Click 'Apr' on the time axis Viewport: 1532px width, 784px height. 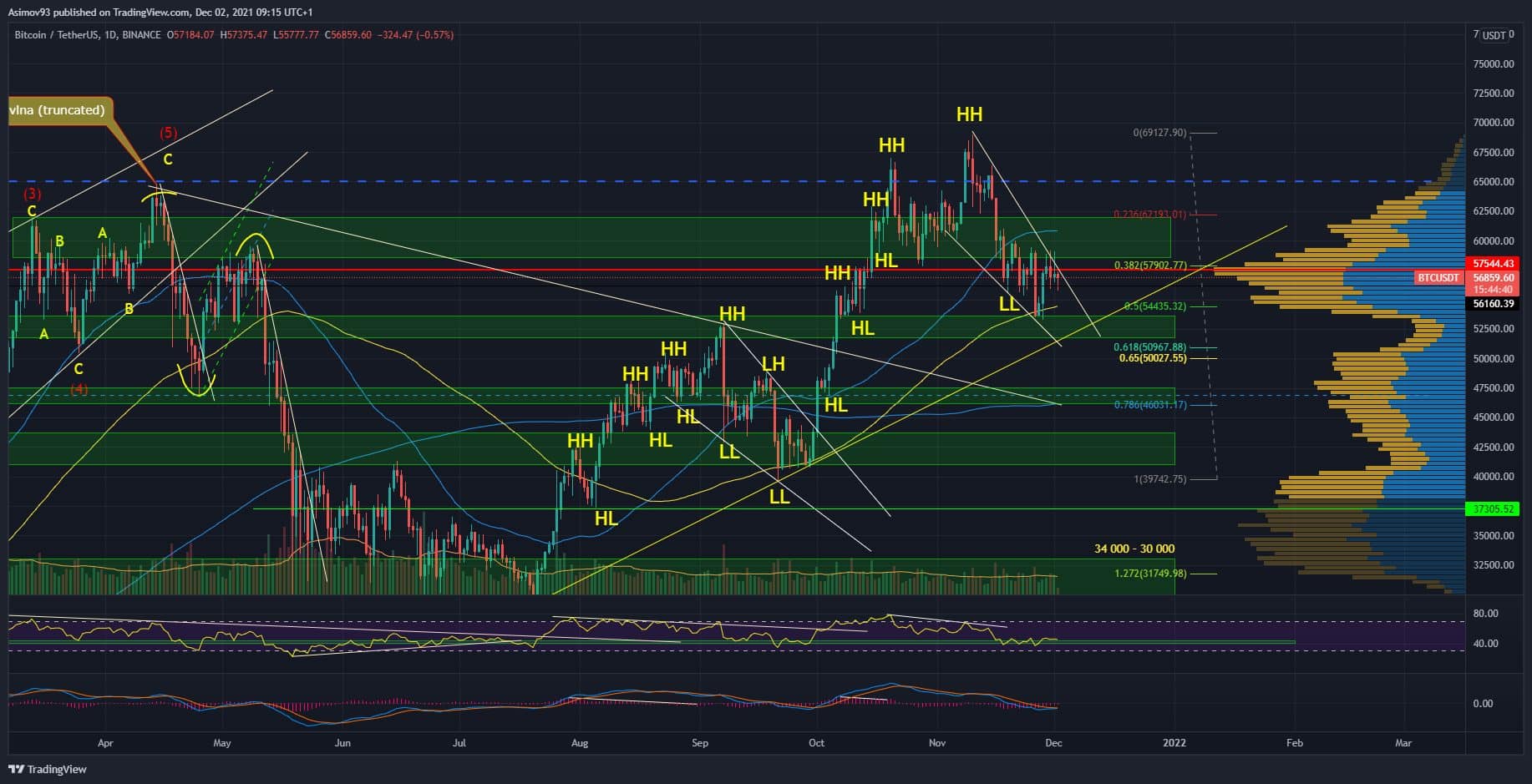[x=105, y=743]
